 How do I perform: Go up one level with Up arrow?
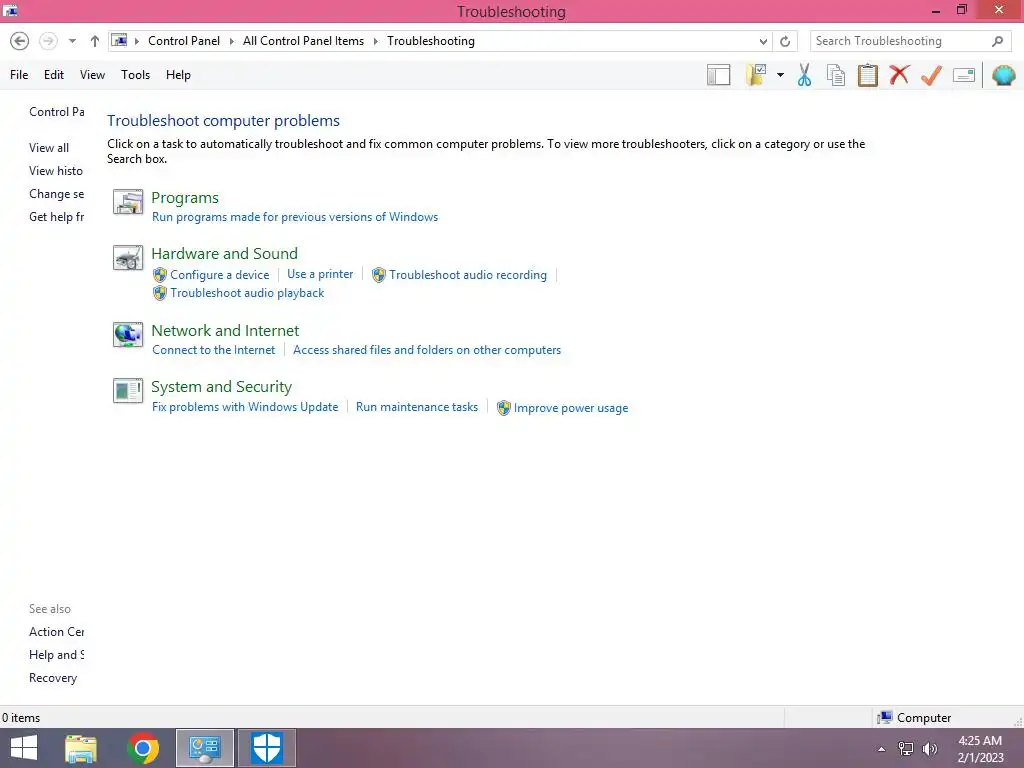(x=95, y=41)
